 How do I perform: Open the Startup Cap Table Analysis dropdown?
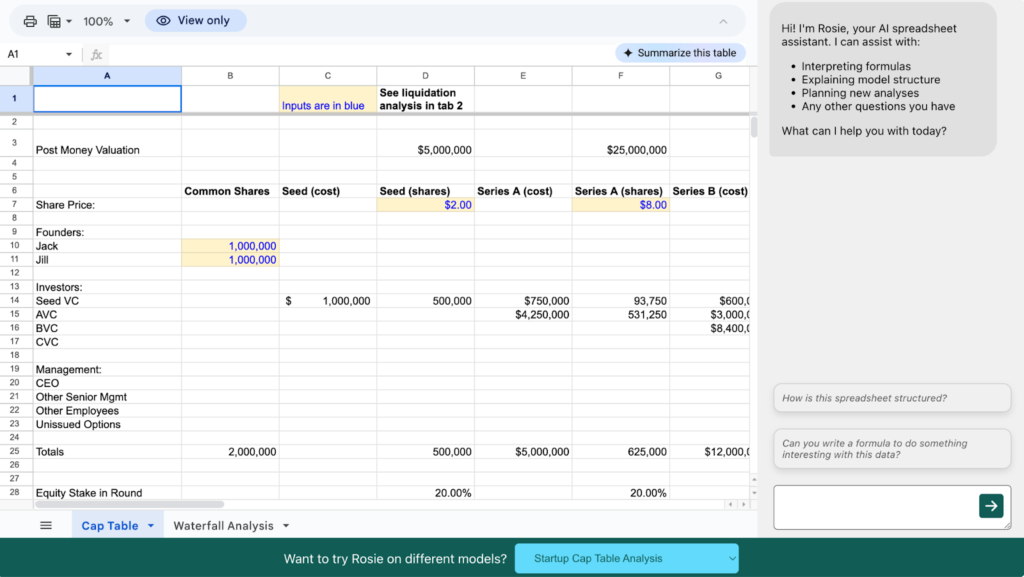click(x=626, y=558)
